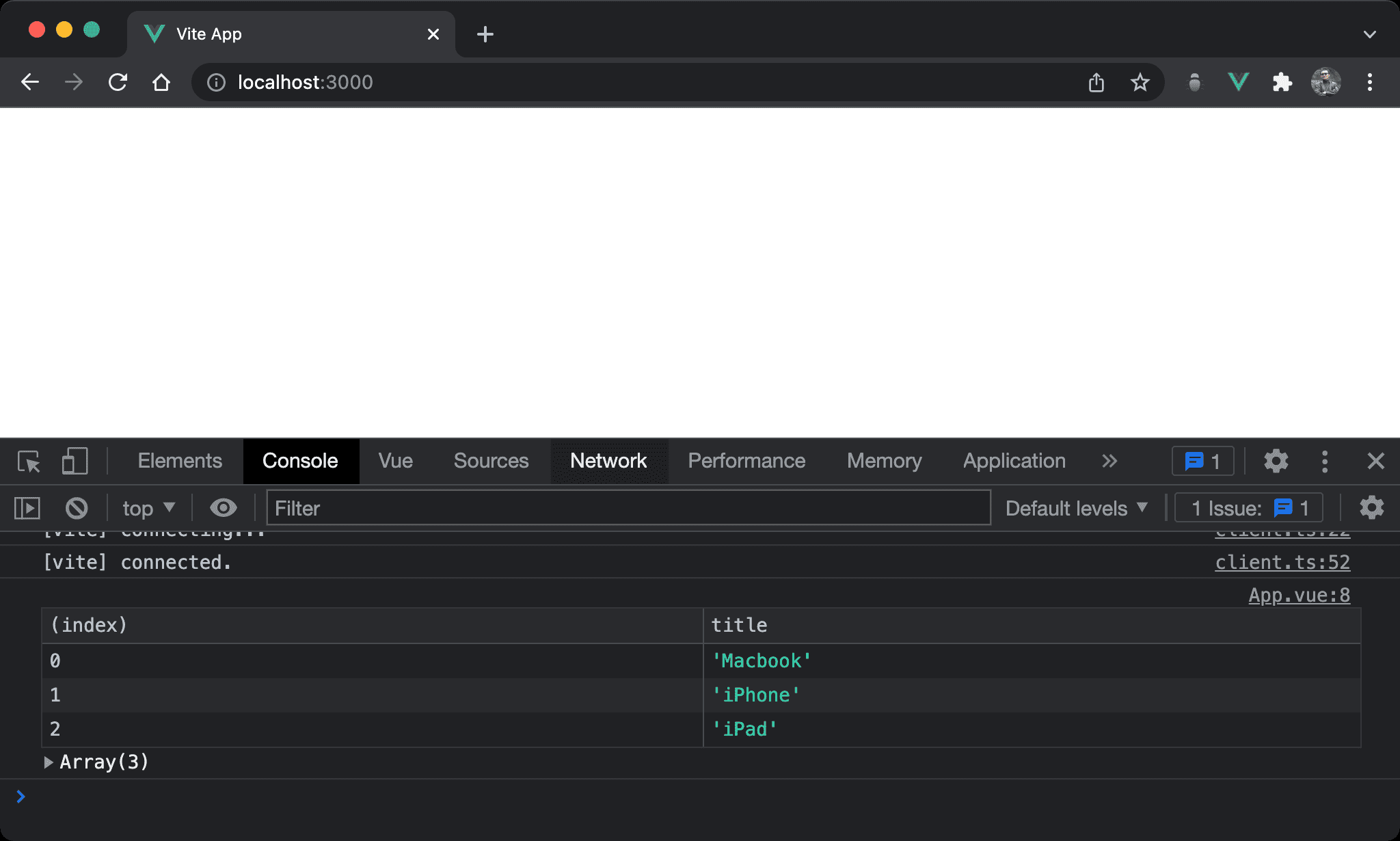Bookmark this page with the star icon
Viewport: 1400px width, 841px height.
(1140, 83)
